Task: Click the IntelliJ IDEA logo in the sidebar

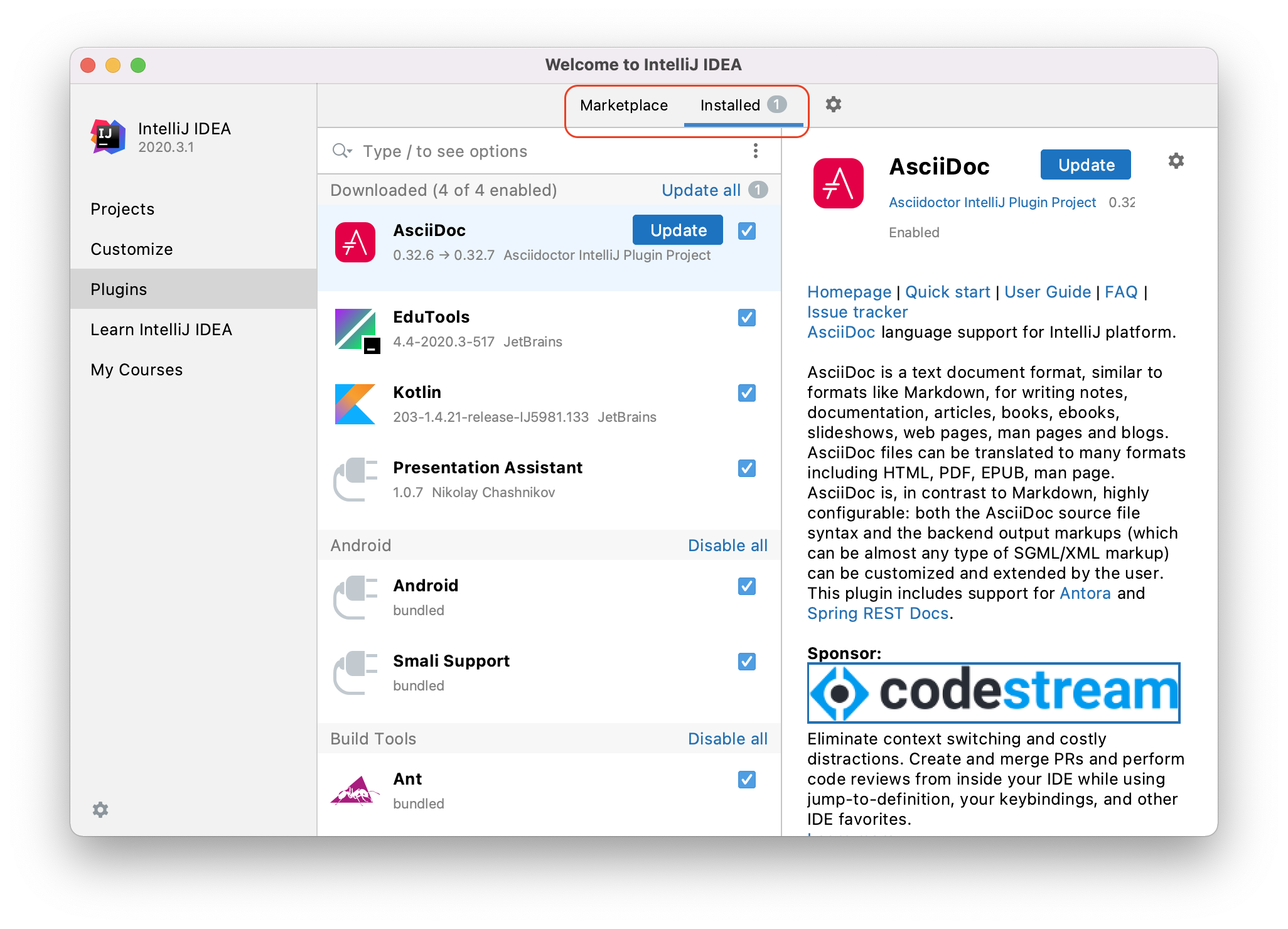Action: click(x=108, y=136)
